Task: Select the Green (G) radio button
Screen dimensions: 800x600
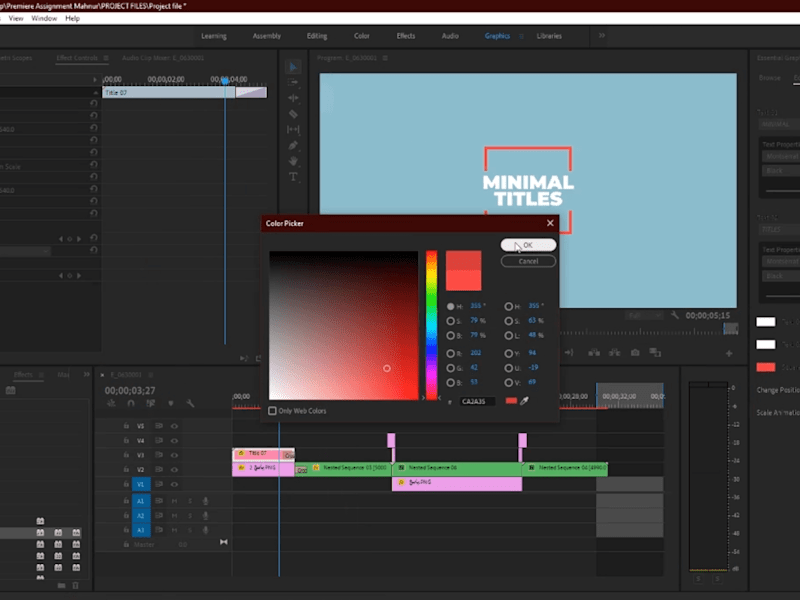Action: [451, 368]
